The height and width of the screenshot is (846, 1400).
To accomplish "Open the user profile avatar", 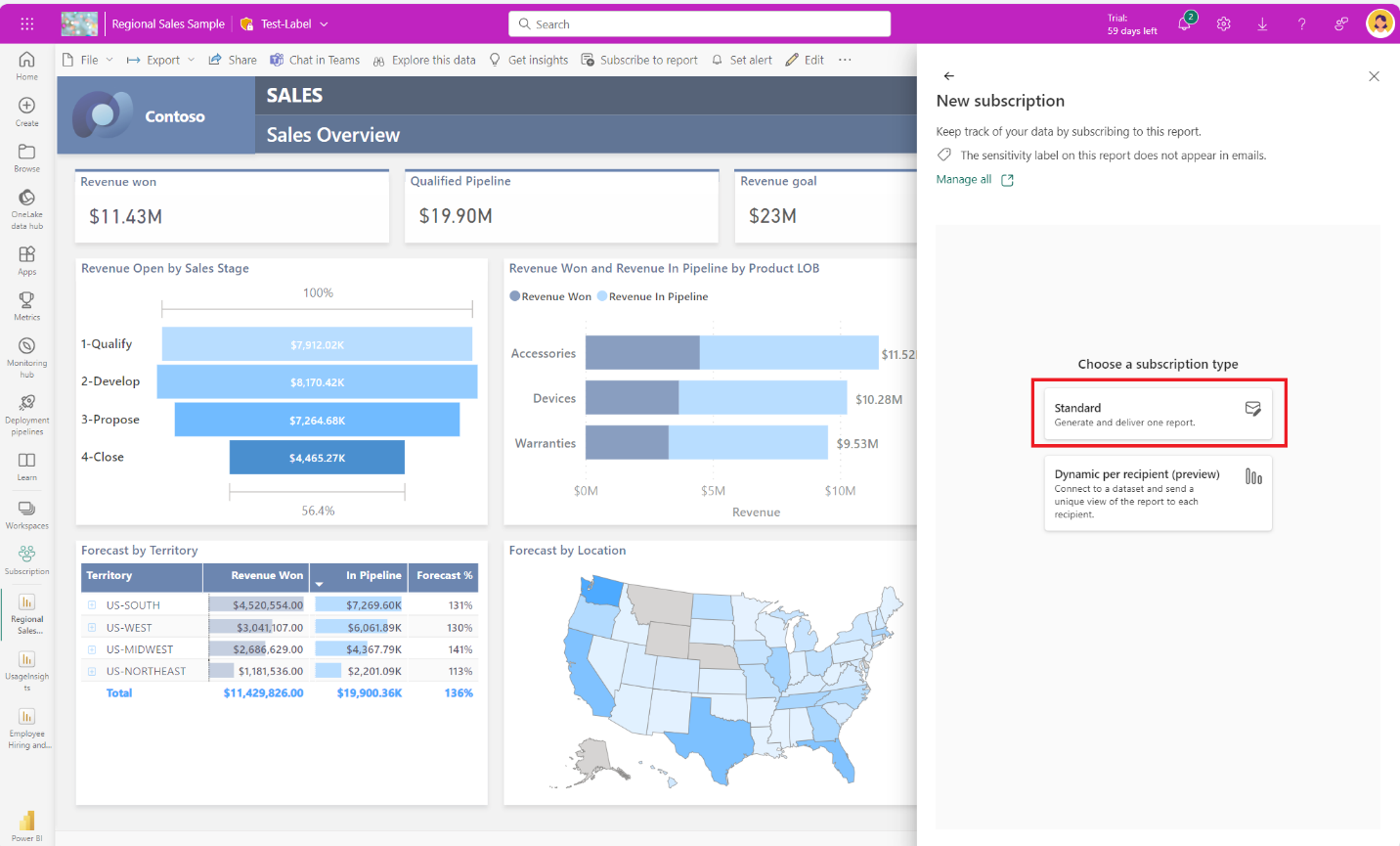I will click(1379, 22).
